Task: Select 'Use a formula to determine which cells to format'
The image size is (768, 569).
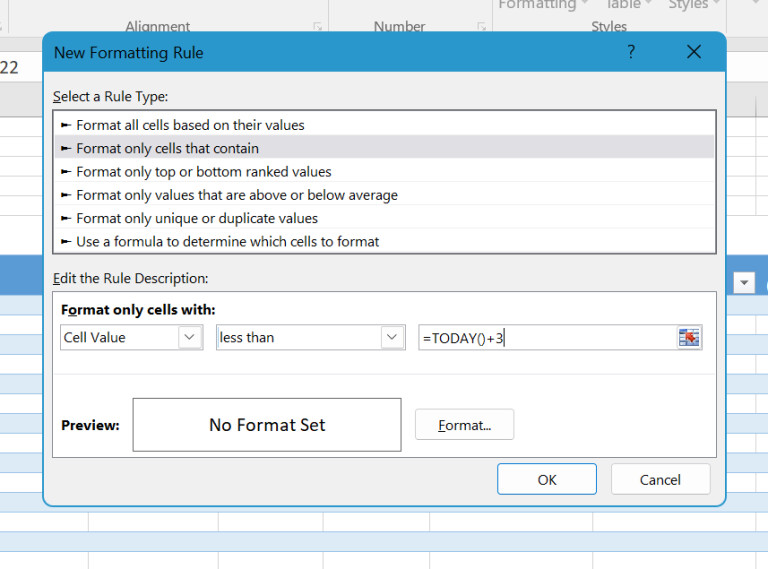Action: pos(227,241)
